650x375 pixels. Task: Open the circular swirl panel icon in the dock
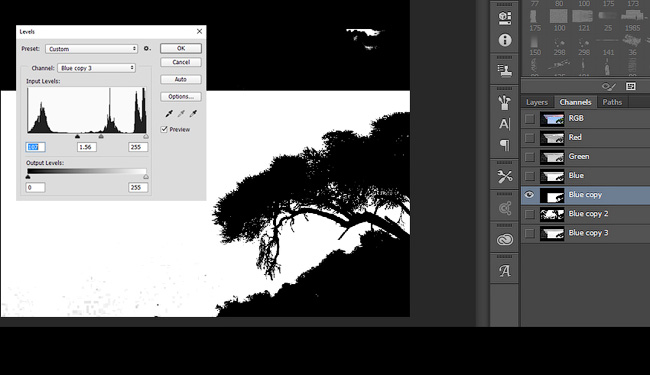click(x=504, y=208)
